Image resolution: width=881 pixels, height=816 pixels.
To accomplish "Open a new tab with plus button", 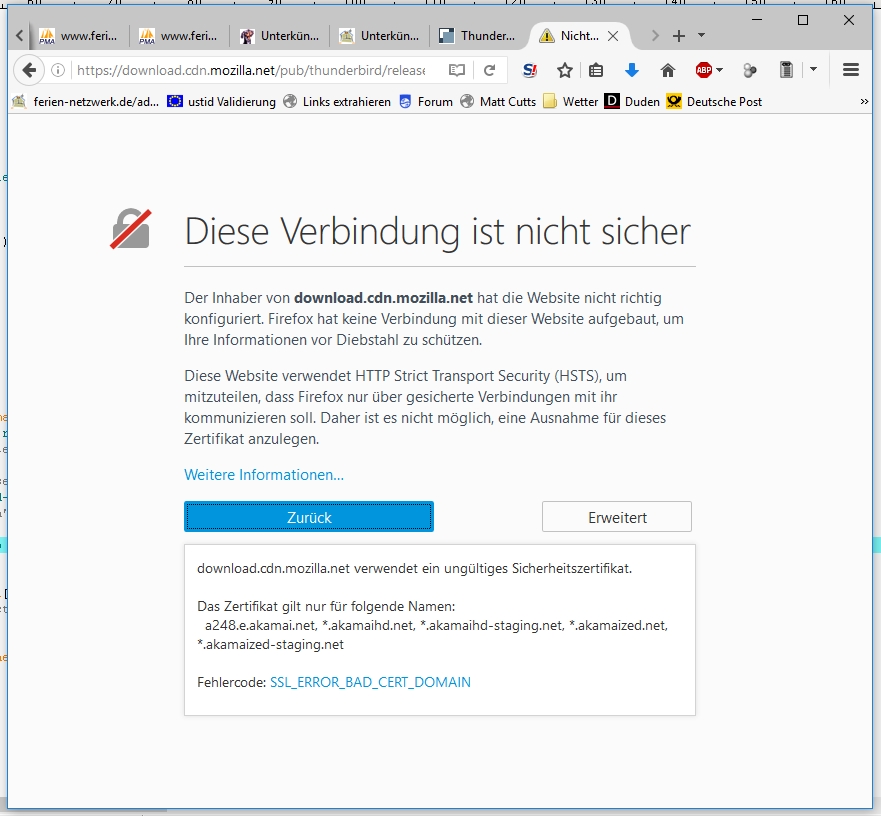I will pyautogui.click(x=679, y=36).
